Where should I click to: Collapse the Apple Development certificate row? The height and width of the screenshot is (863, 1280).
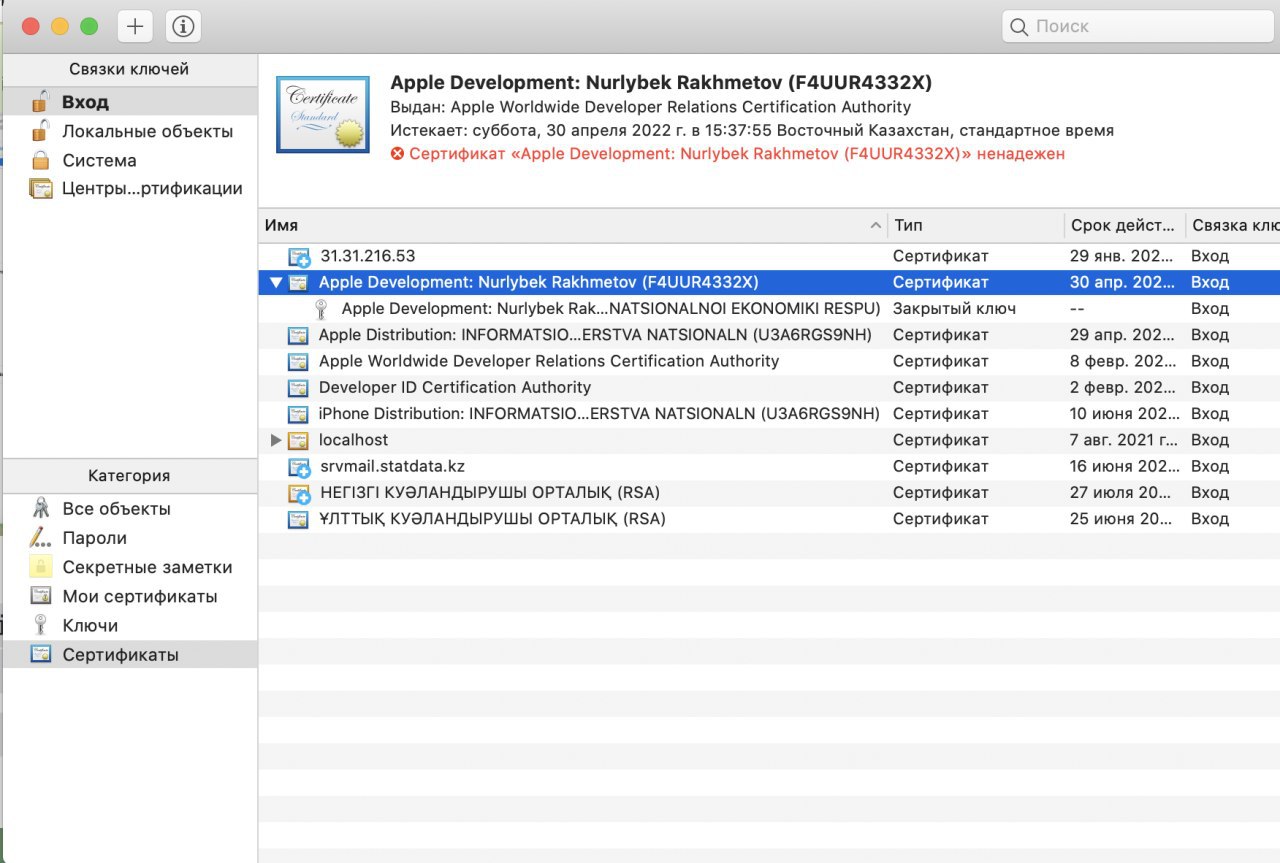276,283
